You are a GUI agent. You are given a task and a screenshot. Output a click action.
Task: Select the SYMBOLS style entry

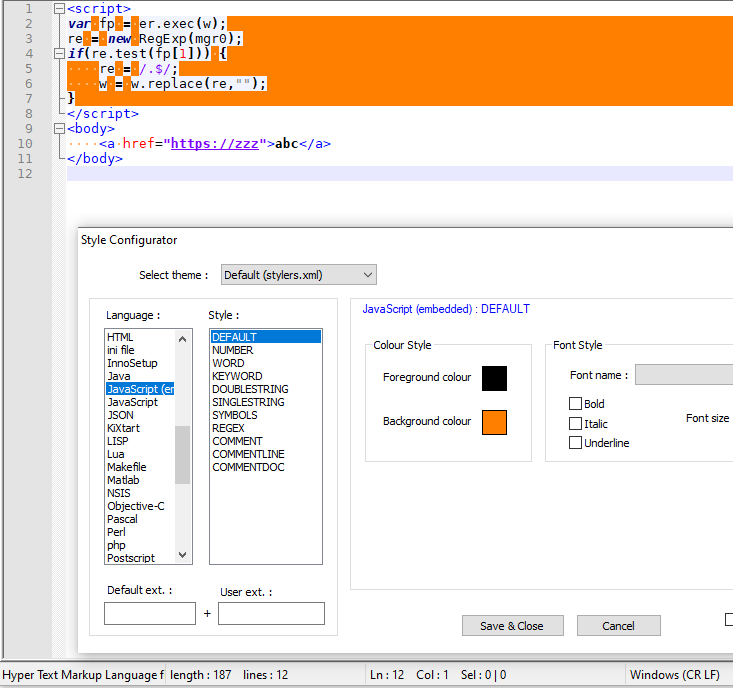coord(266,415)
